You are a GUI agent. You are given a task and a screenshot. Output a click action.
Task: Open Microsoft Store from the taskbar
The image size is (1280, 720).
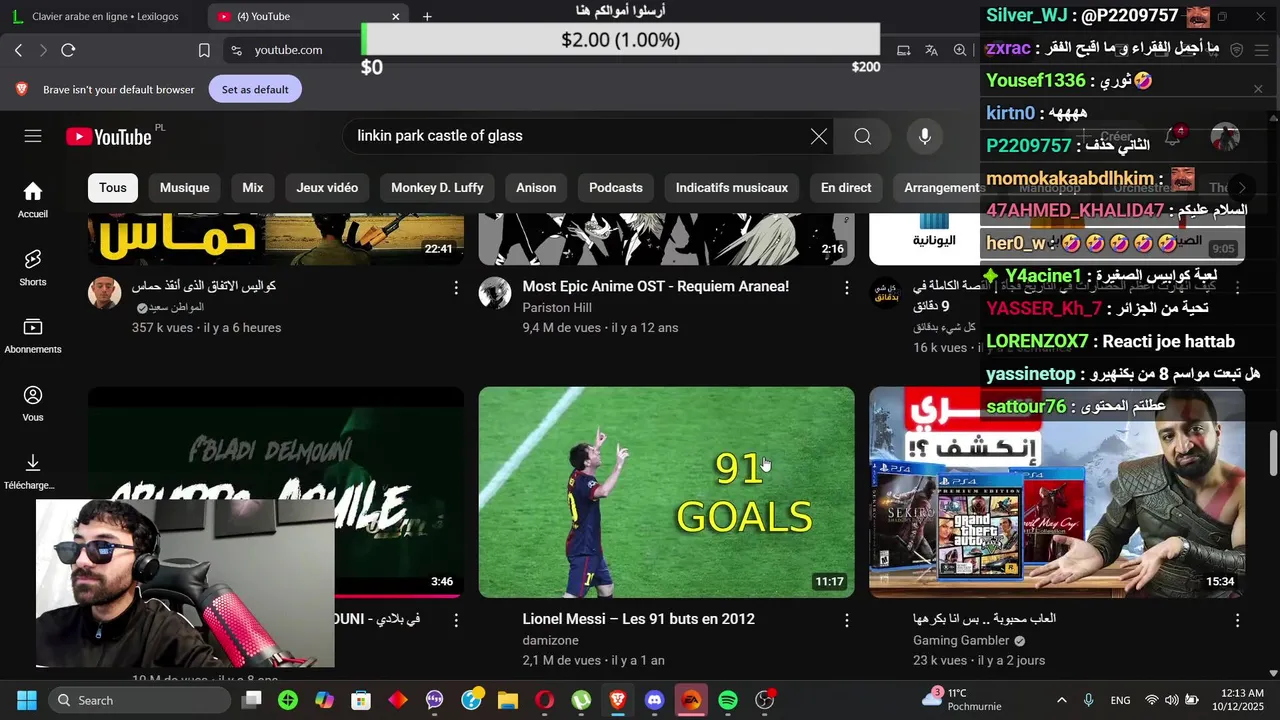click(x=361, y=700)
